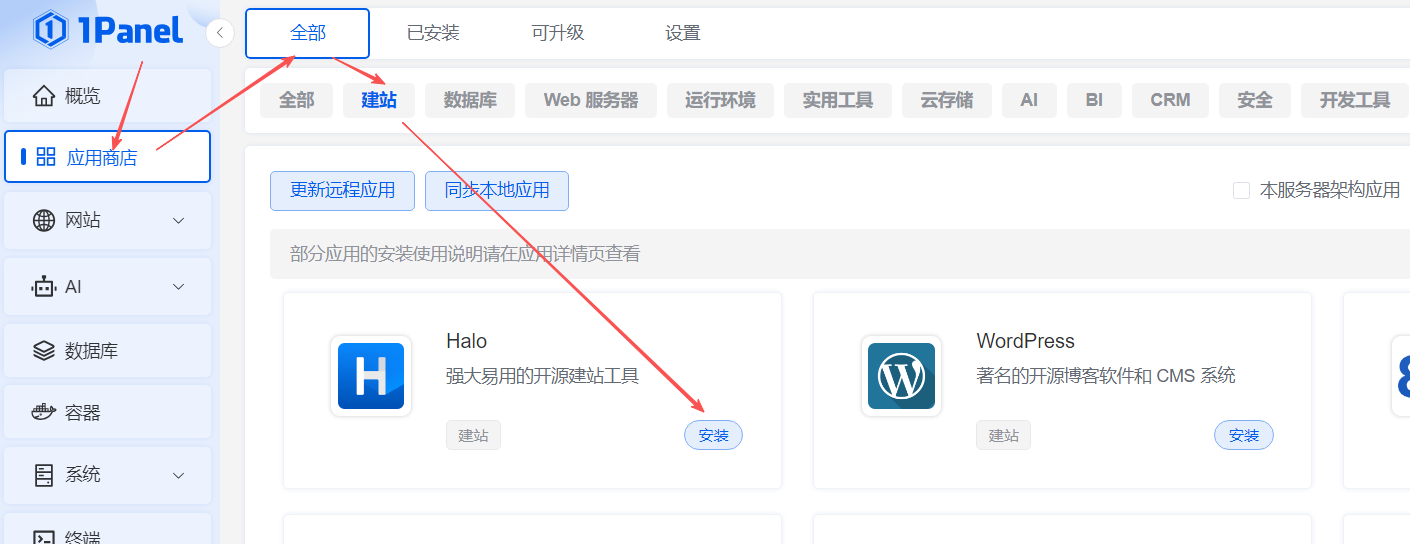The image size is (1410, 544).
Task: Click the home icon beside 概览
Action: click(x=44, y=96)
